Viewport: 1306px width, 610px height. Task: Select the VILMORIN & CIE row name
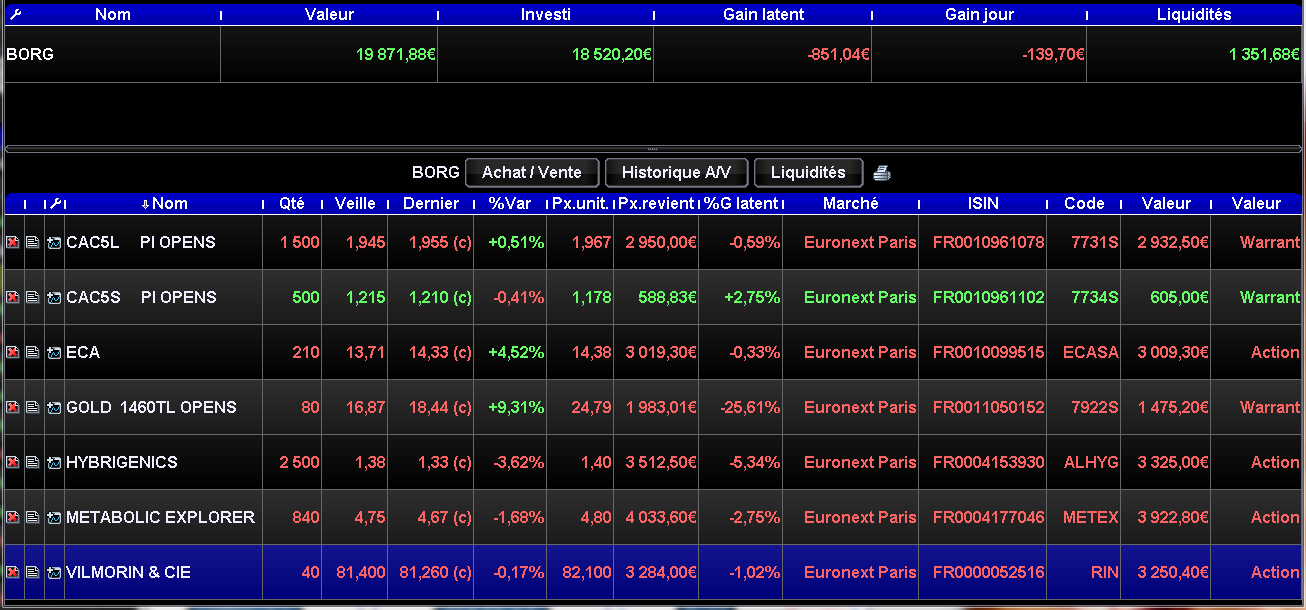[128, 572]
